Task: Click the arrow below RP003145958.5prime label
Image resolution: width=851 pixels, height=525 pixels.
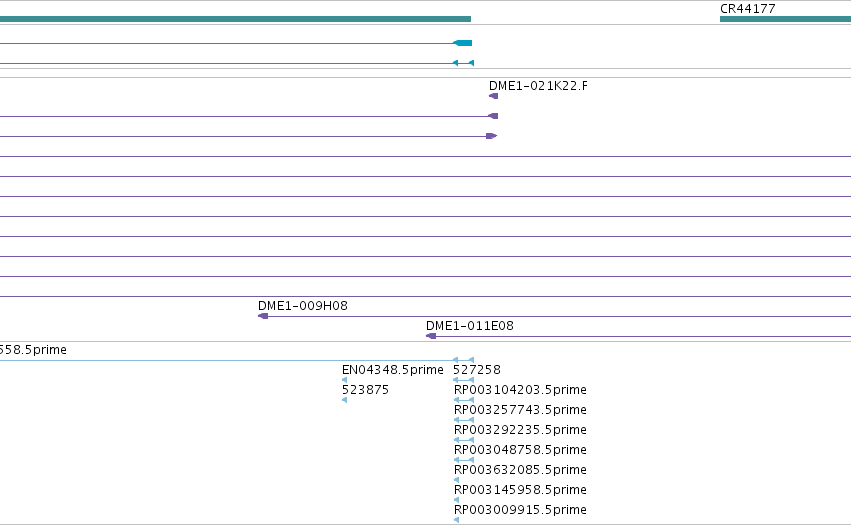Action: point(456,500)
